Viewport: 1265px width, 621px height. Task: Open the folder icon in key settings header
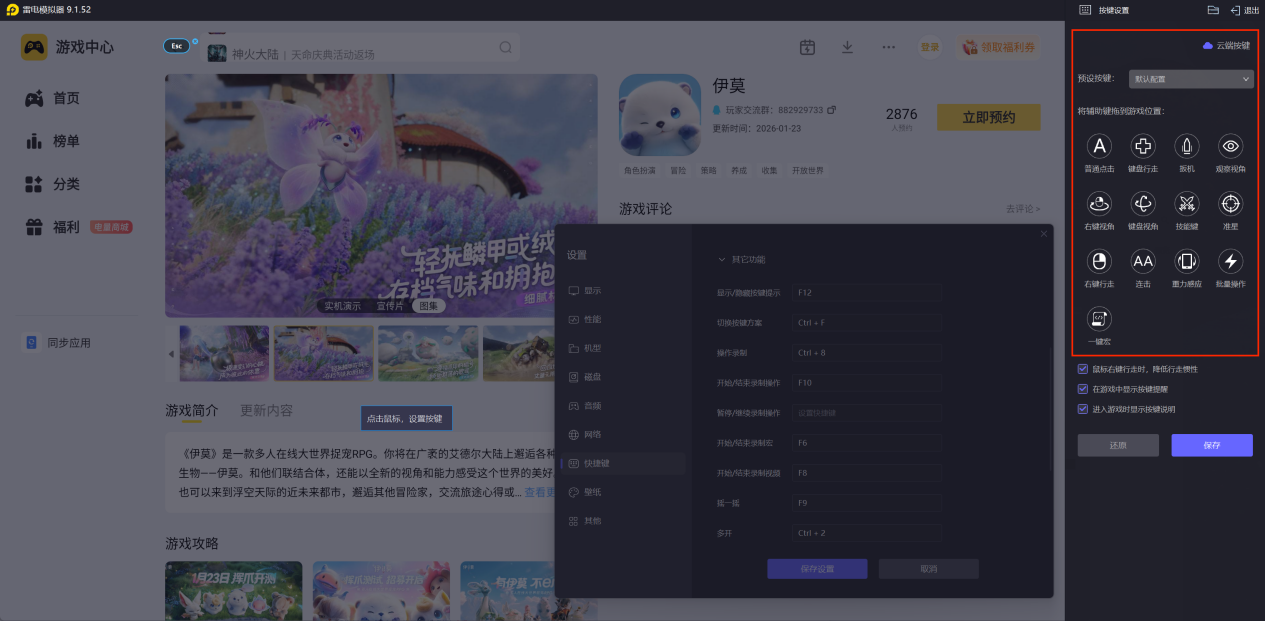pos(1213,10)
